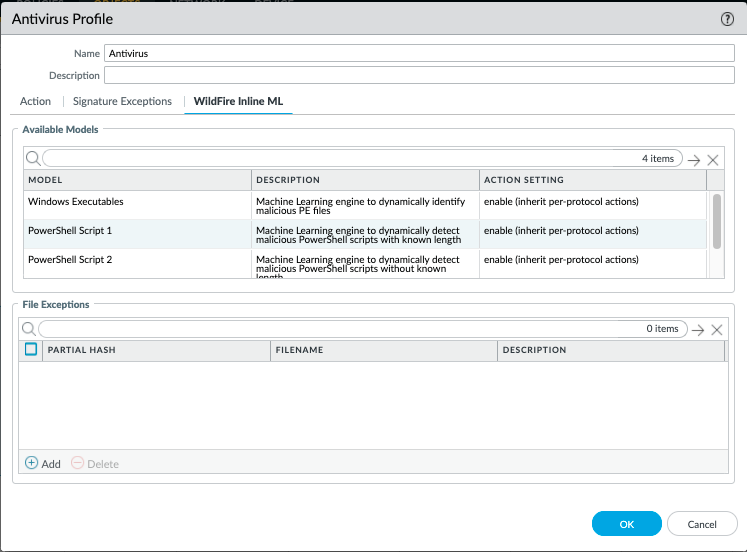The width and height of the screenshot is (747, 552).
Task: Click the Description input field
Action: click(419, 75)
